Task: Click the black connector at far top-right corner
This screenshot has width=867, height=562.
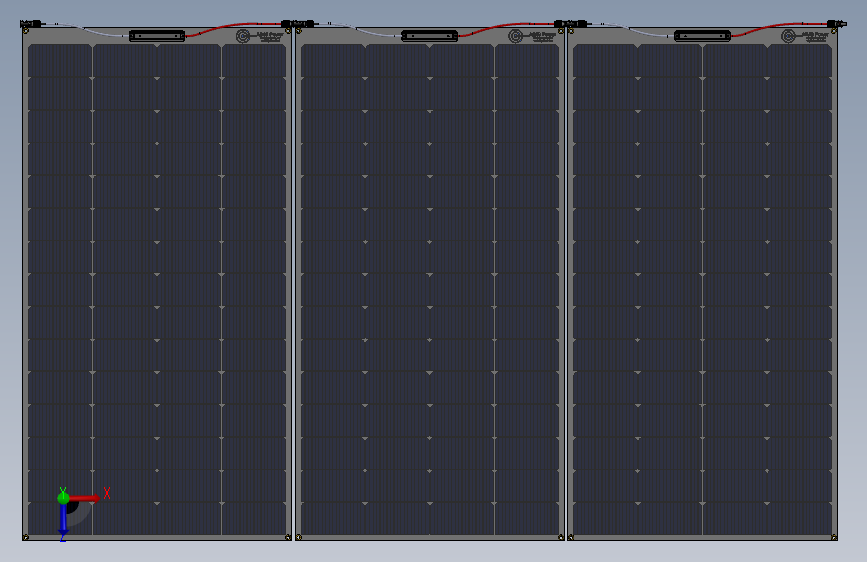Action: 836,24
